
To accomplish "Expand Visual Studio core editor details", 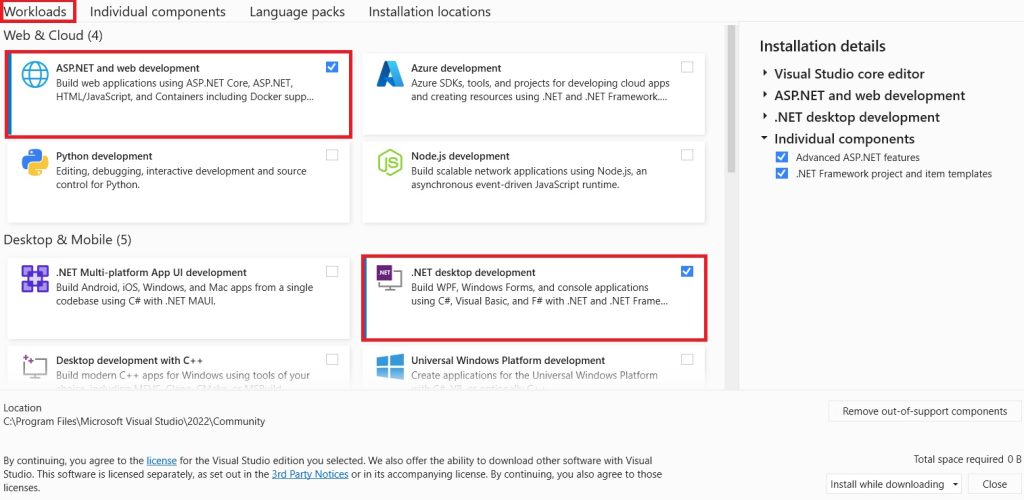I will [764, 74].
